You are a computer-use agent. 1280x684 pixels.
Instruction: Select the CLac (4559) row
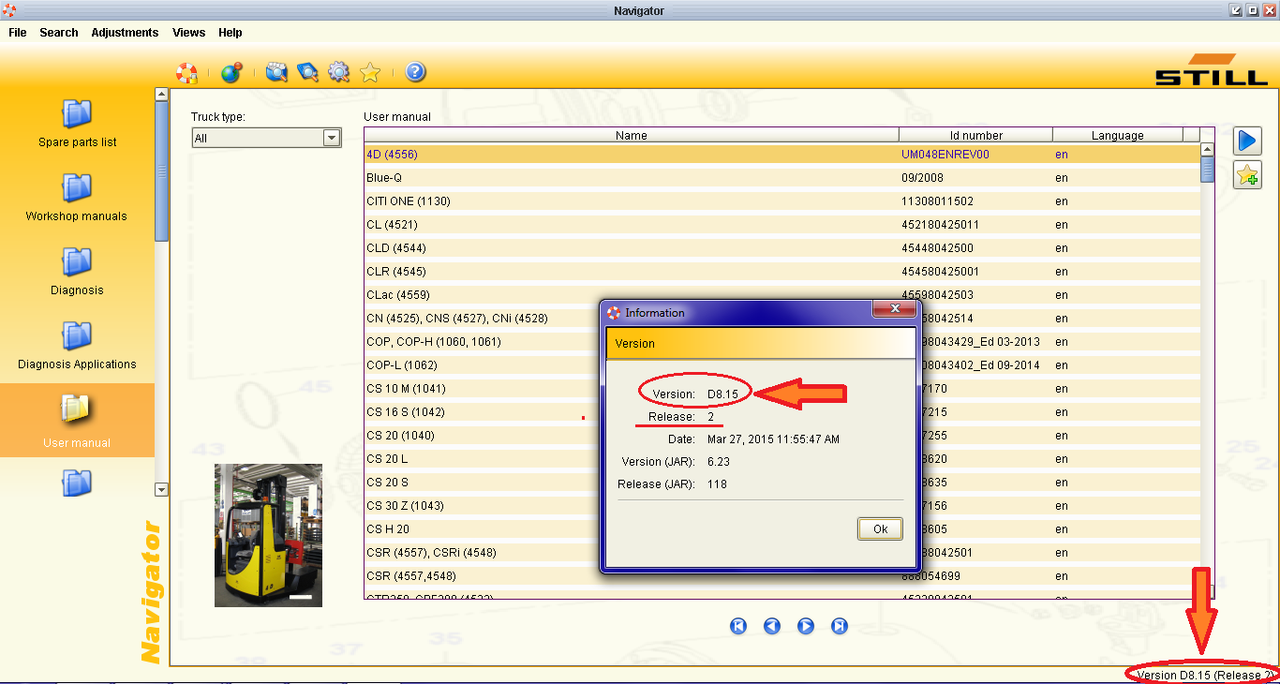[782, 295]
